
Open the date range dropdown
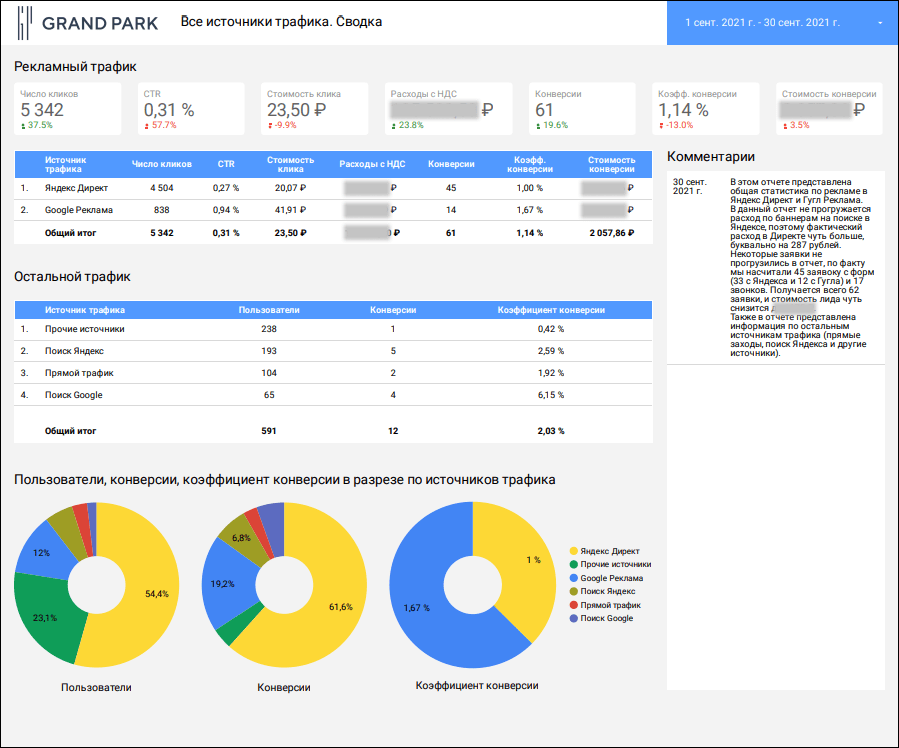point(775,22)
